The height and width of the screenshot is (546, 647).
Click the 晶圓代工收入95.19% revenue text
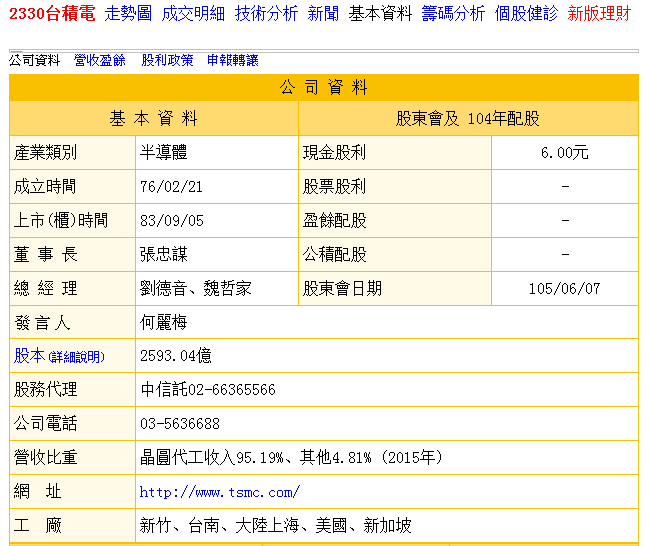(x=212, y=457)
